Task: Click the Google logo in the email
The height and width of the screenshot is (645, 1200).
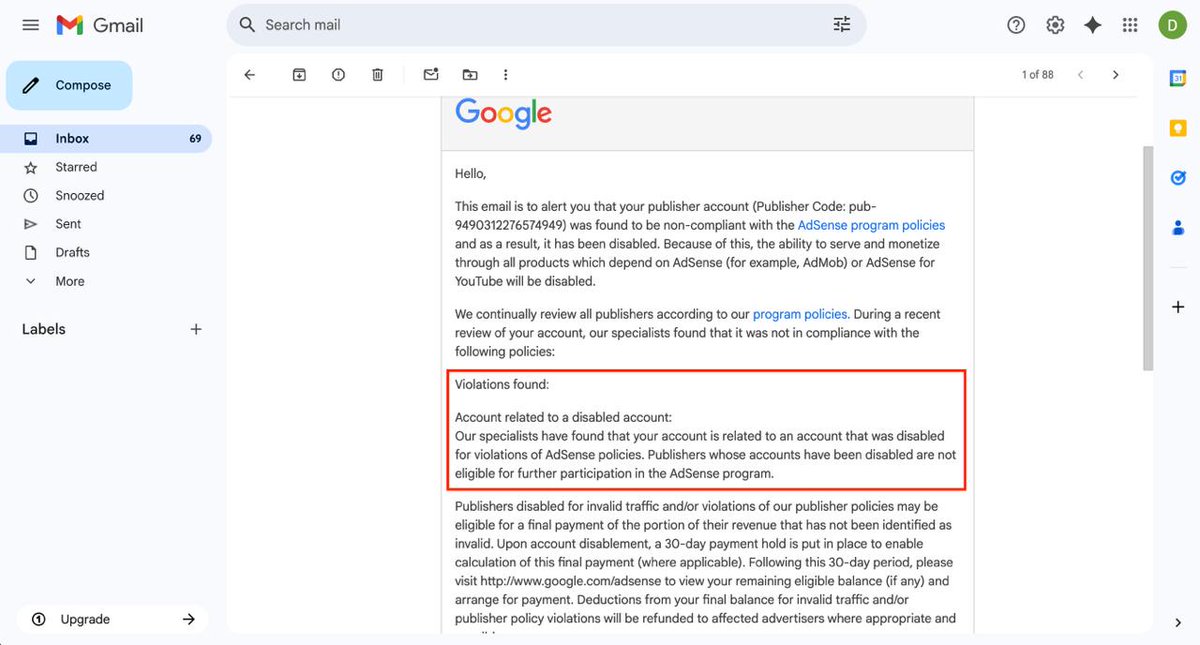Action: pyautogui.click(x=503, y=114)
